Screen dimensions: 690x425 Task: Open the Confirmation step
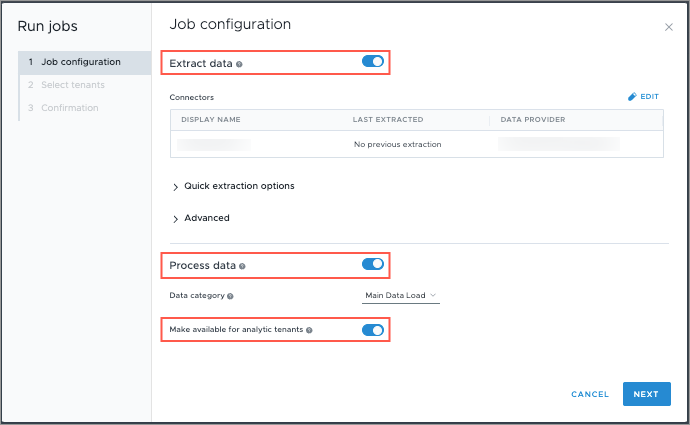(x=70, y=108)
